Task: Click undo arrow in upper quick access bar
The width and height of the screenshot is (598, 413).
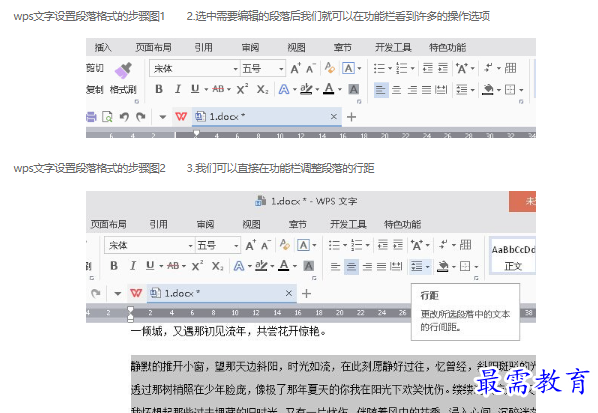Action: (x=124, y=117)
